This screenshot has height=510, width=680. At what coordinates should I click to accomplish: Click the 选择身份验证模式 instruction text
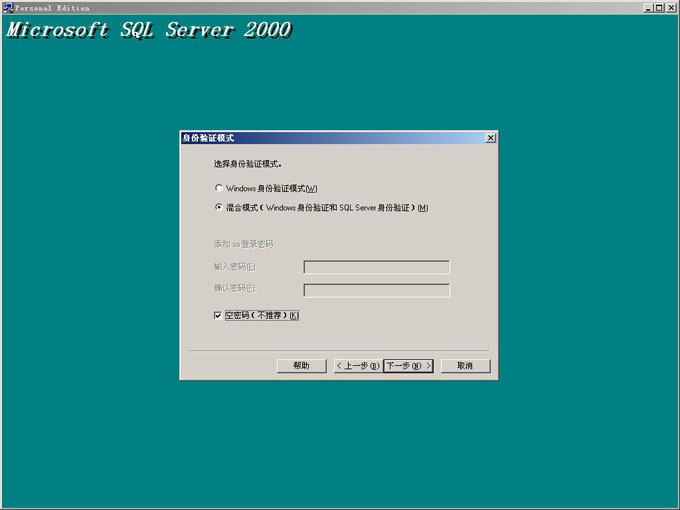[247, 164]
